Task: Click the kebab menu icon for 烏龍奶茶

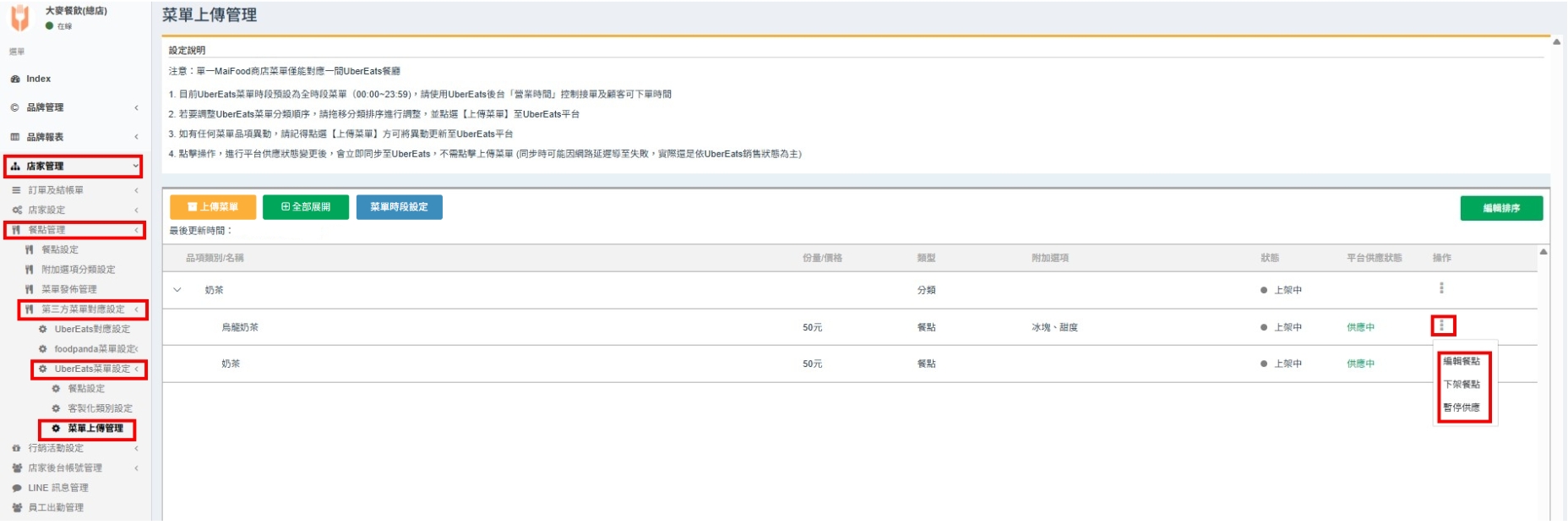Action: pos(1442,325)
